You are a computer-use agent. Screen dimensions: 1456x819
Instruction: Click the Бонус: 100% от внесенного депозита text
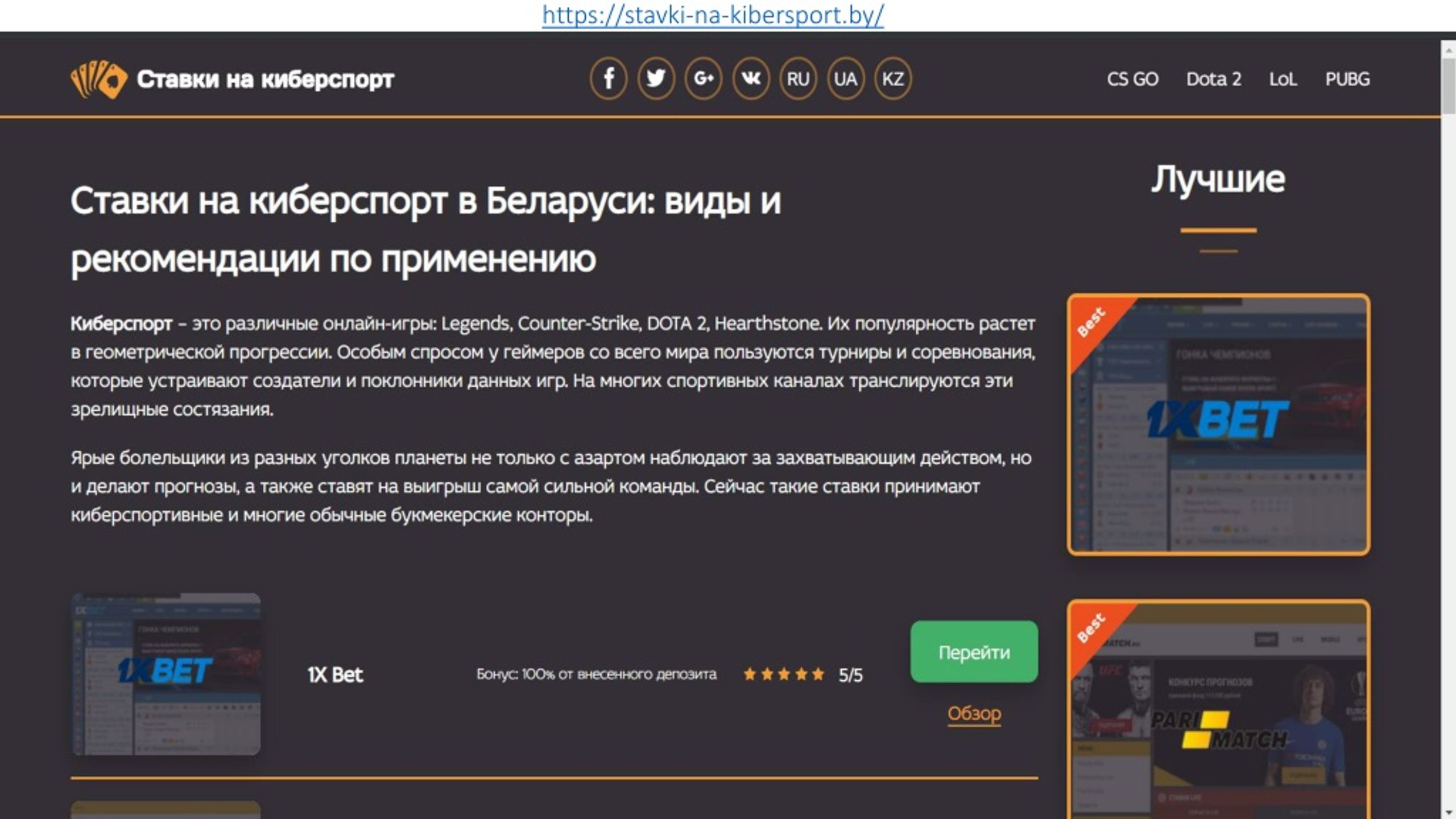tap(596, 675)
